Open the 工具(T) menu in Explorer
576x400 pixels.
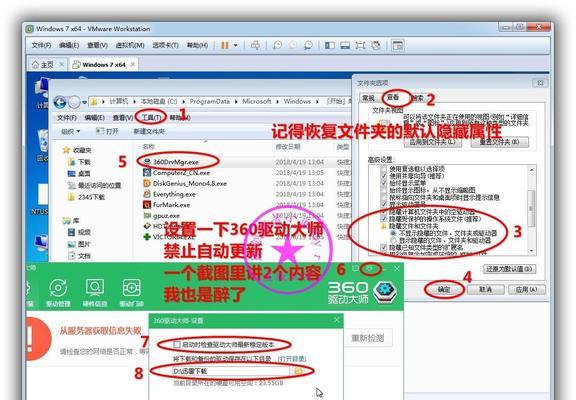tap(151, 118)
